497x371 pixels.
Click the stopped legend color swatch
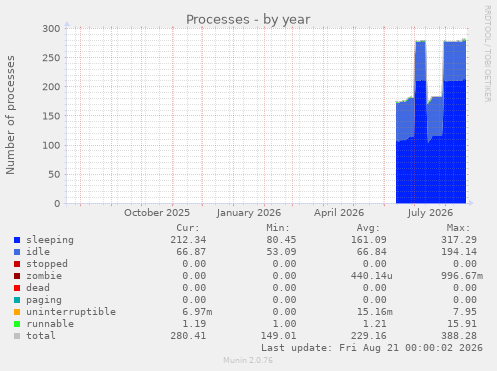coord(17,264)
